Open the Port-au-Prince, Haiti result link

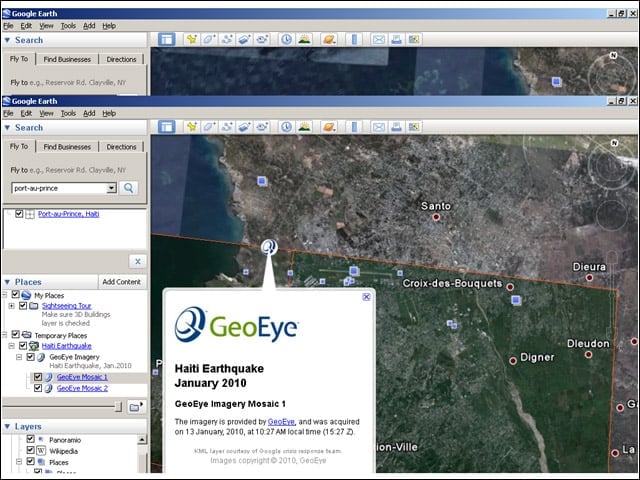click(x=69, y=214)
